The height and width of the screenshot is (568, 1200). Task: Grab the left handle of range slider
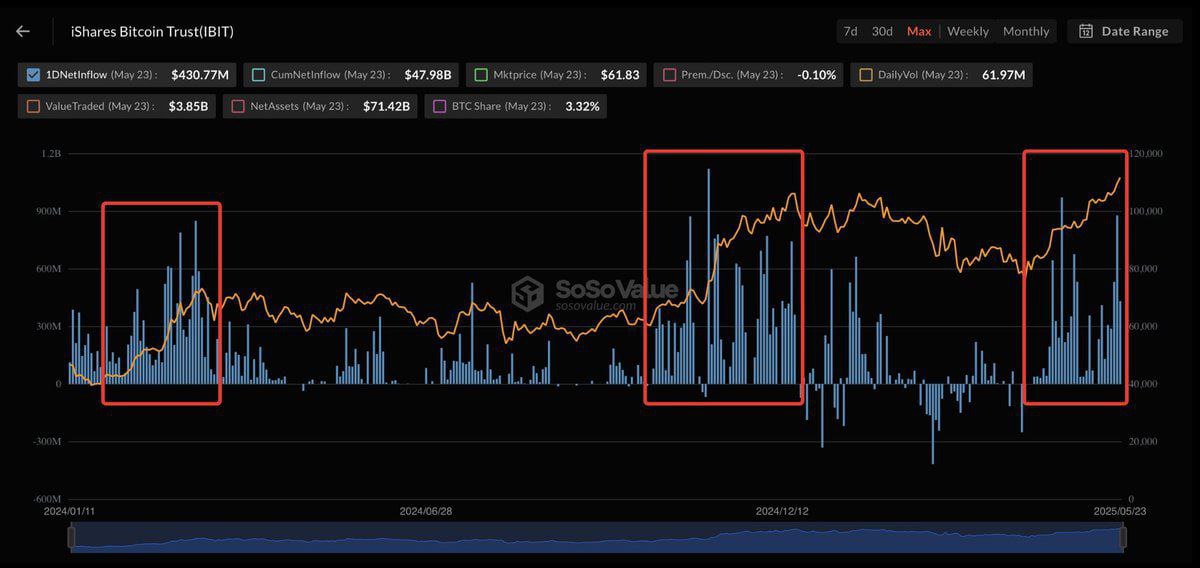[x=71, y=538]
